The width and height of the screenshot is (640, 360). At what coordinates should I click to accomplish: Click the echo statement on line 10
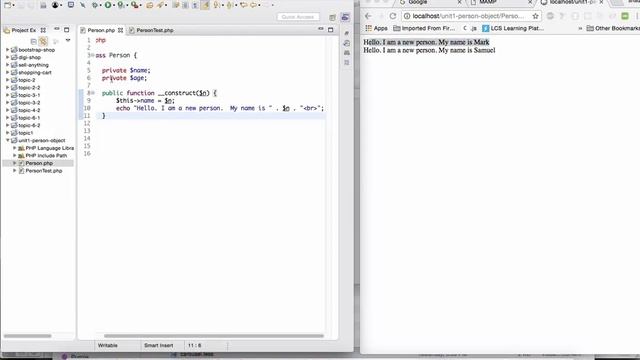coord(220,108)
